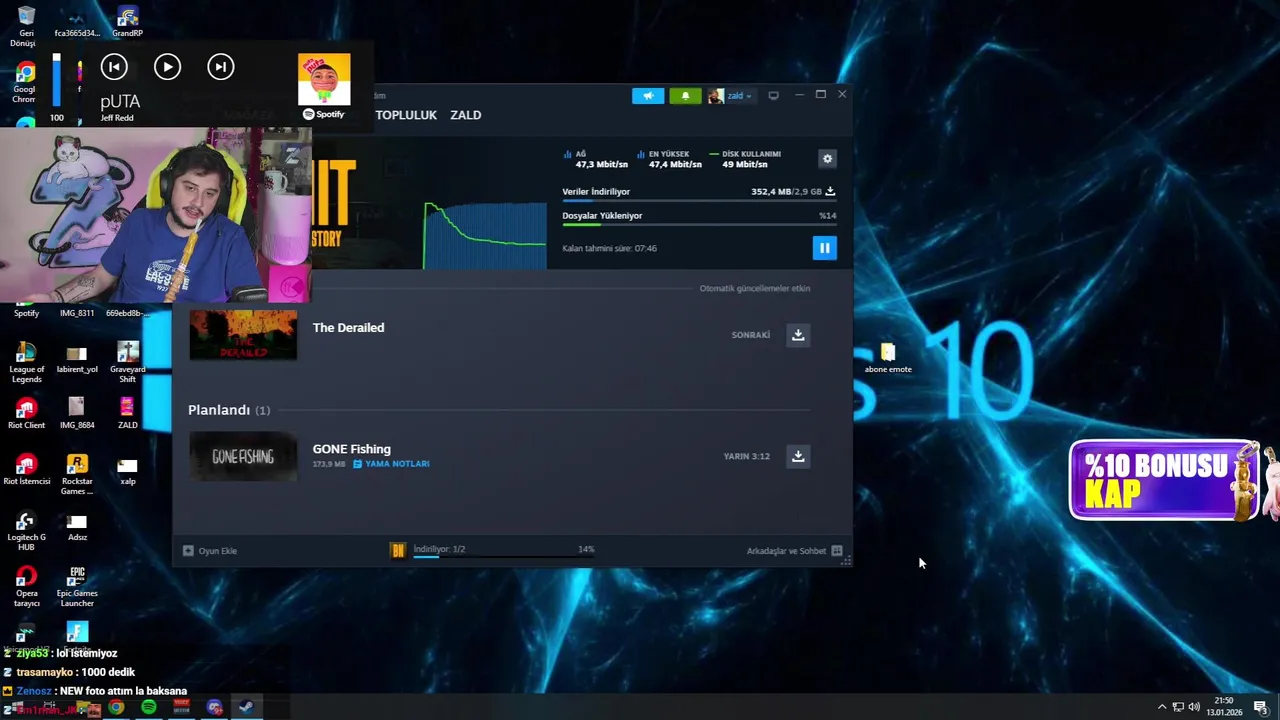Click Steam icon in taskbar
Screen dimensions: 1280x720
point(246,708)
